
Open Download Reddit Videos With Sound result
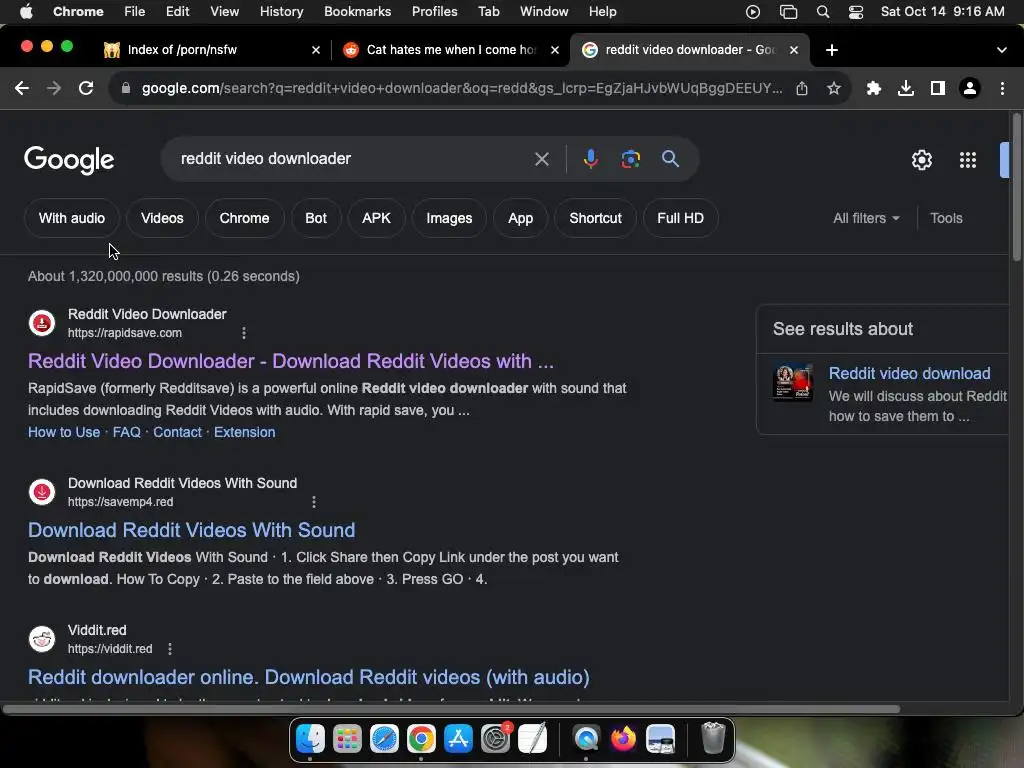[191, 530]
